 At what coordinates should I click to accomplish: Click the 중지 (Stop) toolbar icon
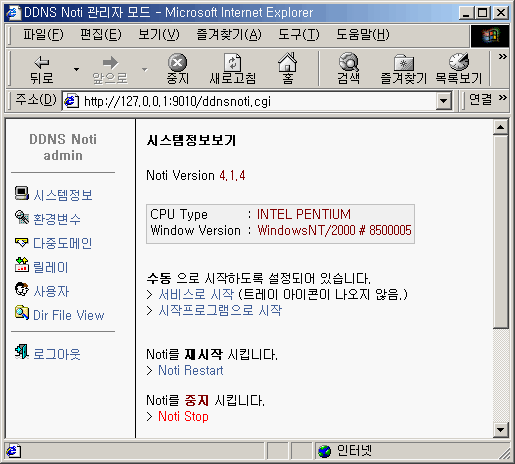pos(177,62)
